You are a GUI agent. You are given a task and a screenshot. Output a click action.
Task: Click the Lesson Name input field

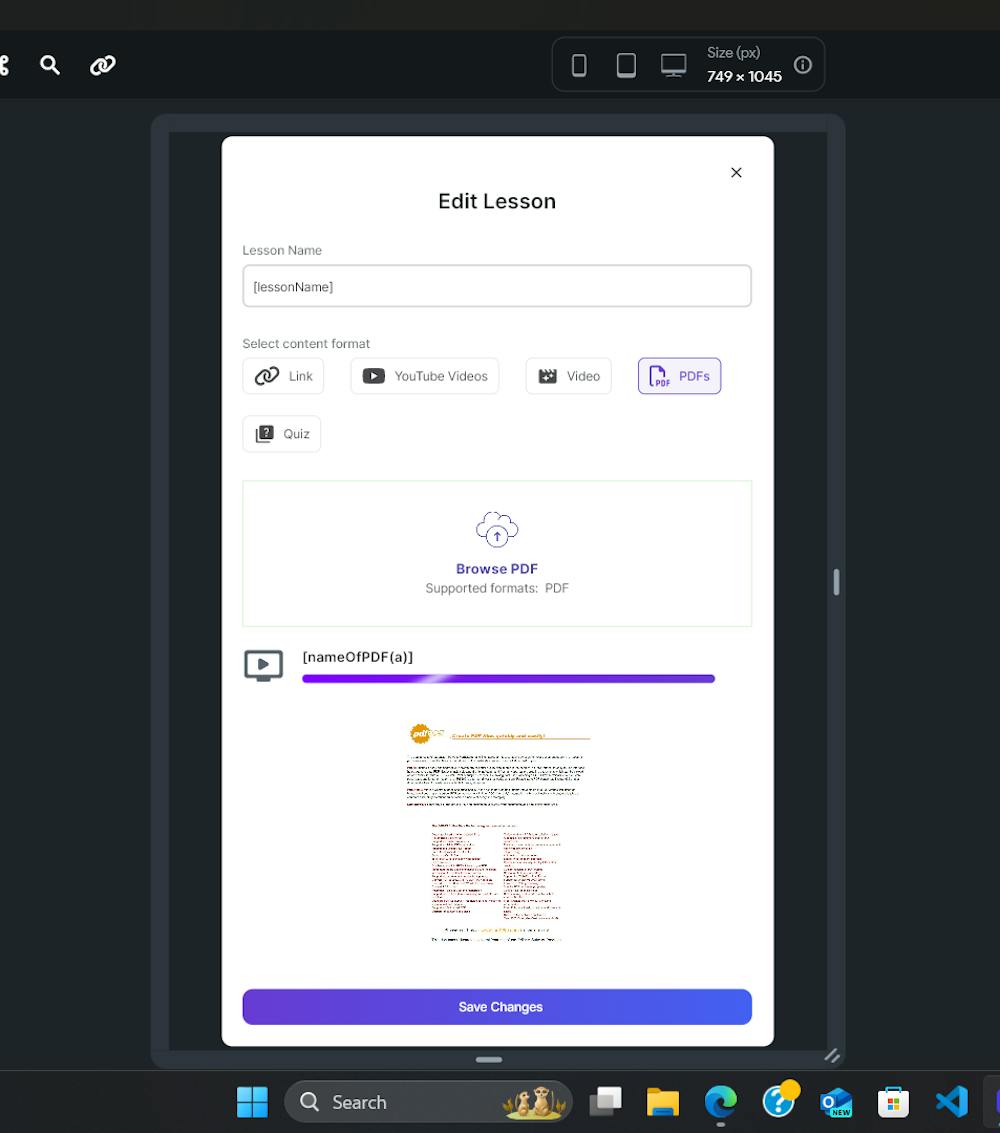(x=497, y=286)
